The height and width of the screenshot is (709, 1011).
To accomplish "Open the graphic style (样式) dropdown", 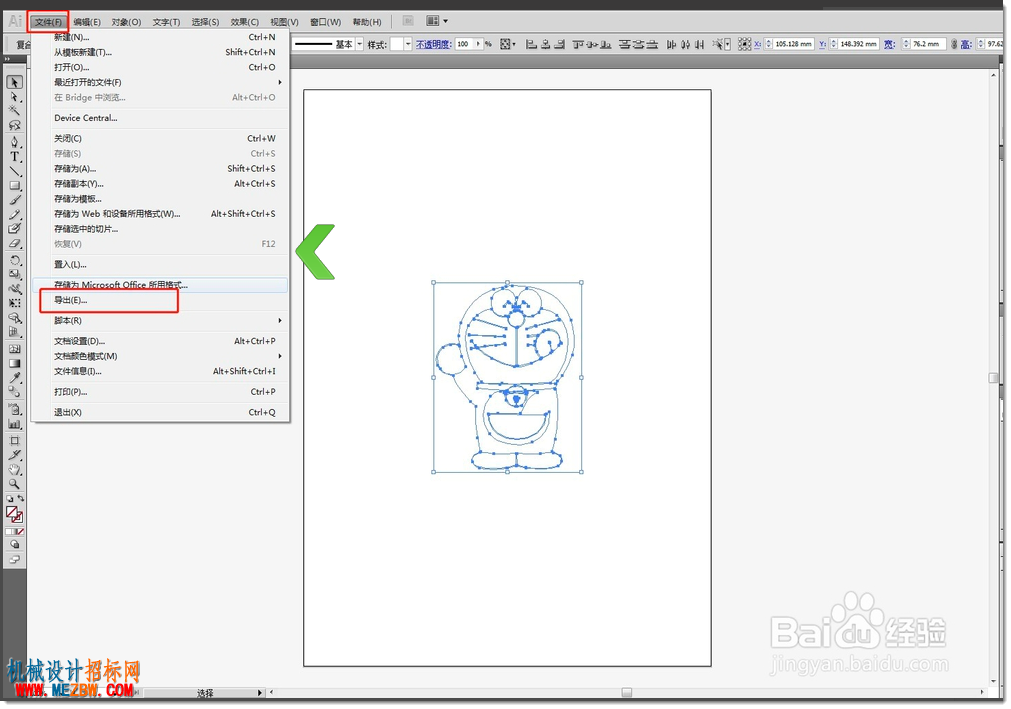I will [408, 44].
